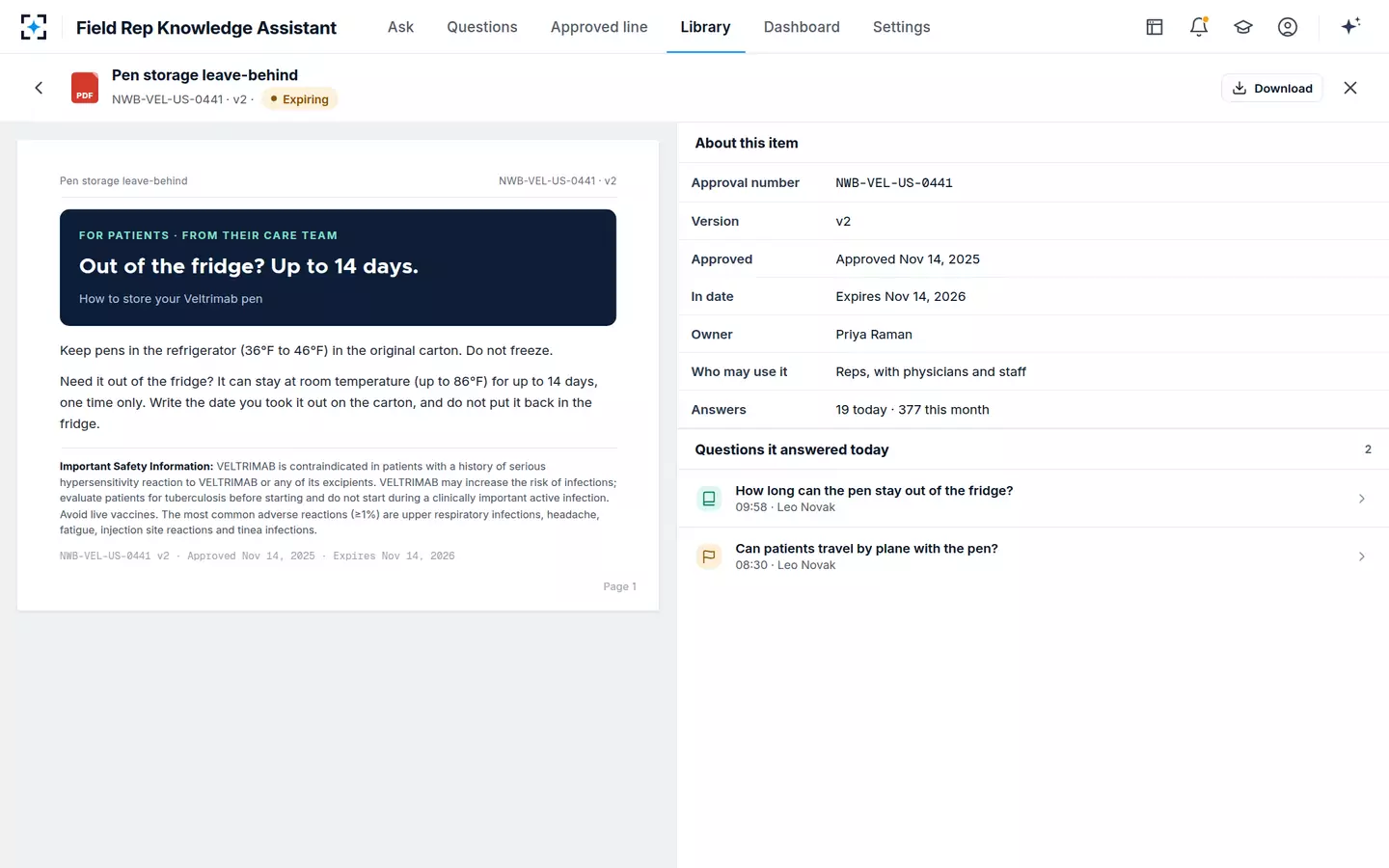This screenshot has height=868, width=1389.
Task: Click "19 today · 377 this month" answers value
Action: 912,410
